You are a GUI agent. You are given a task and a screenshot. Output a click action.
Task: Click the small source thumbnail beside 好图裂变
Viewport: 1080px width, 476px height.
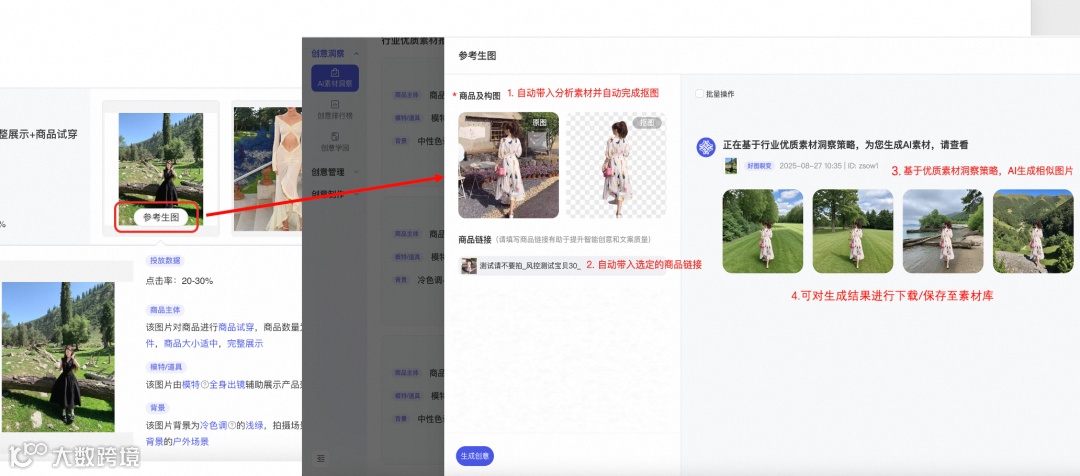731,165
